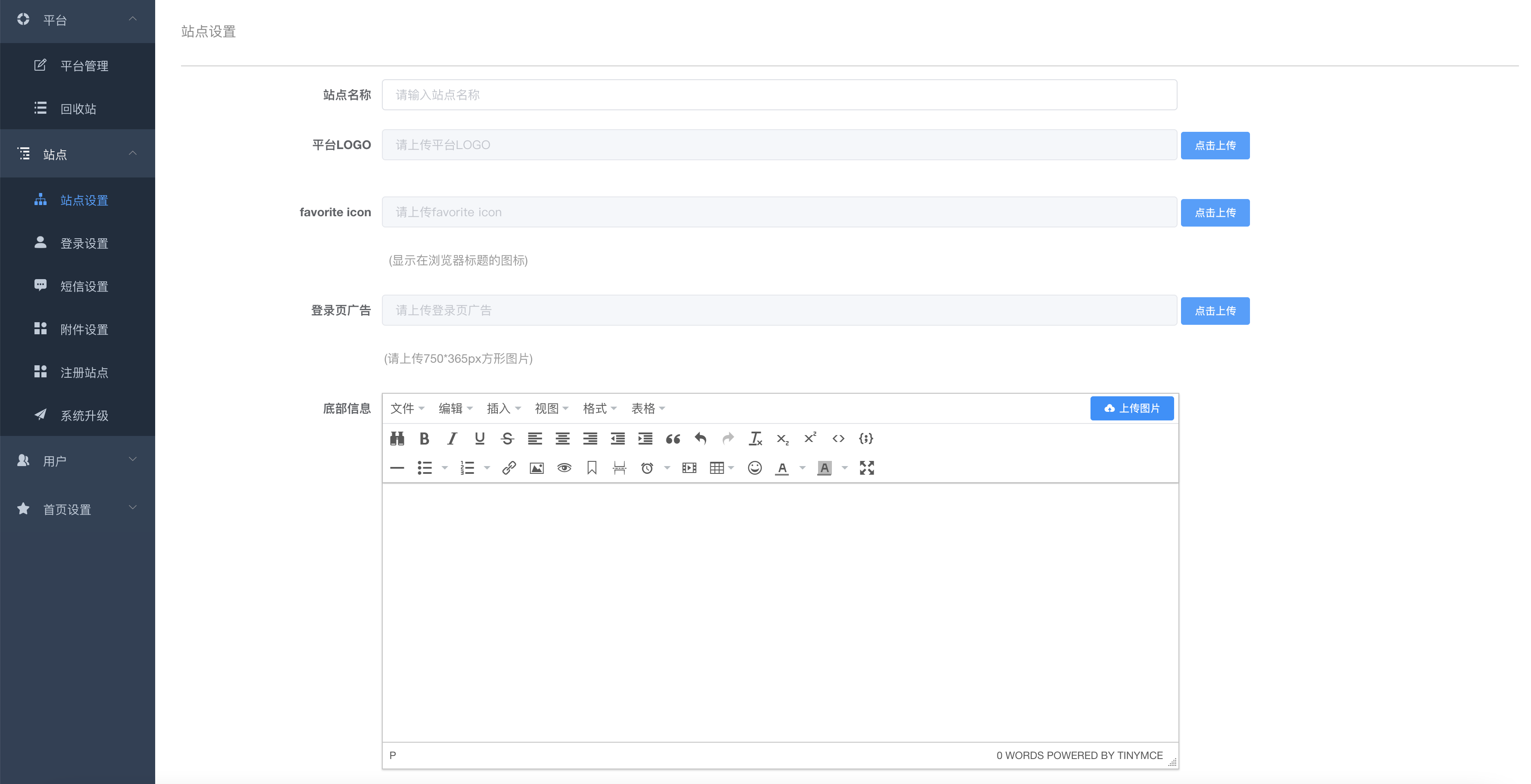Viewport: 1531px width, 784px height.
Task: Toggle italic formatting in the editor
Action: 452,439
